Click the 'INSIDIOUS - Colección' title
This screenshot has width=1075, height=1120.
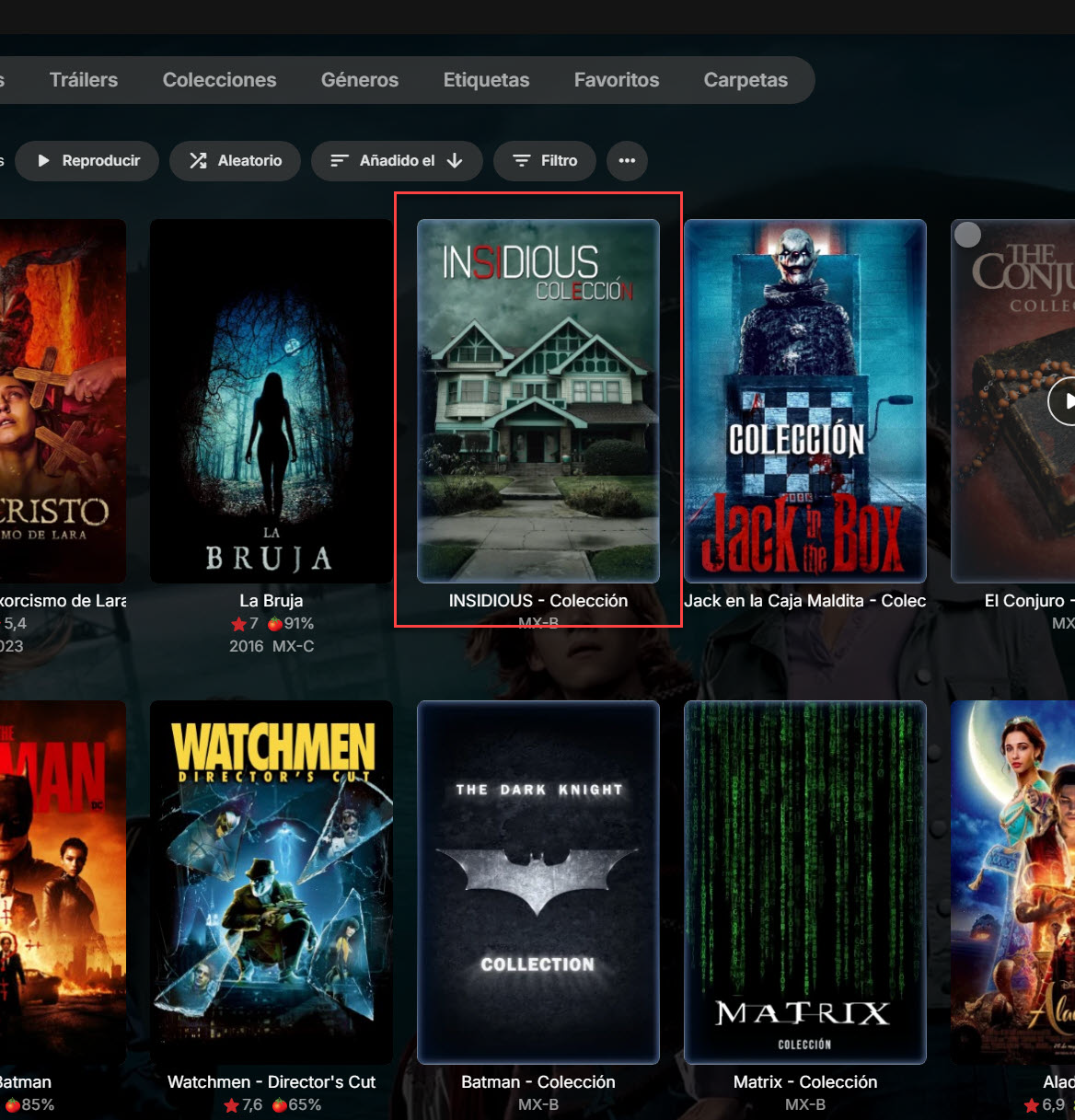click(538, 601)
